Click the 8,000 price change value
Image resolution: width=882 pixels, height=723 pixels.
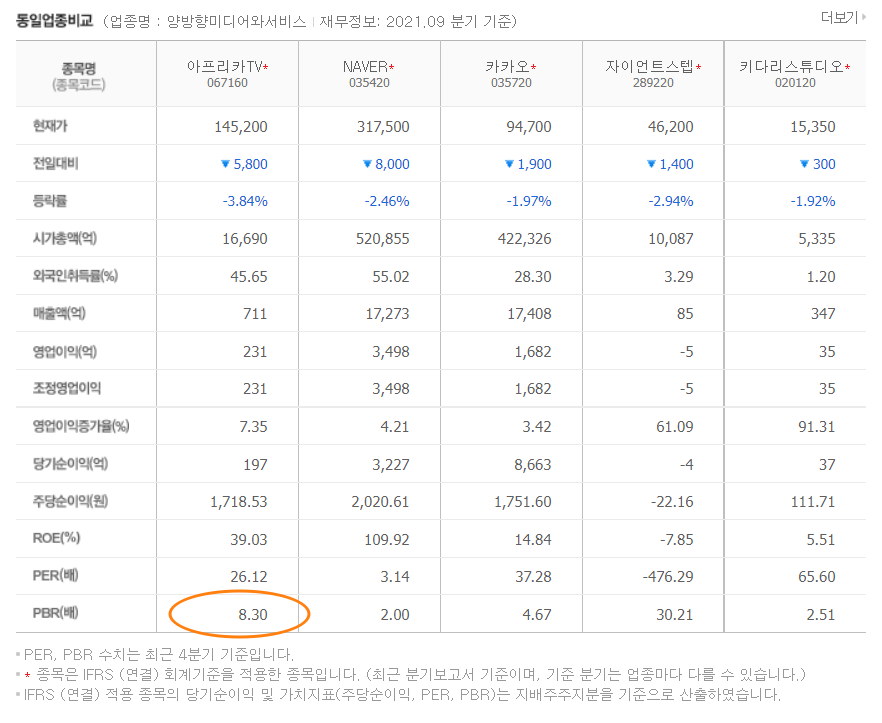click(x=392, y=164)
